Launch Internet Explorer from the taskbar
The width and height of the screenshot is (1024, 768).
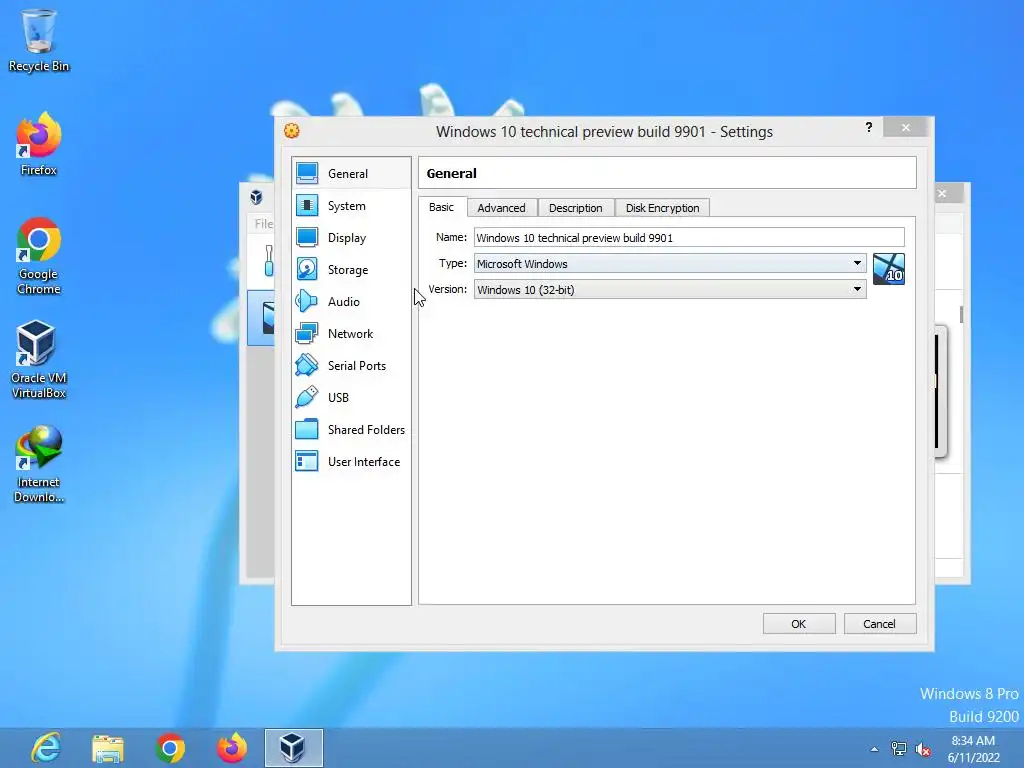(46, 748)
